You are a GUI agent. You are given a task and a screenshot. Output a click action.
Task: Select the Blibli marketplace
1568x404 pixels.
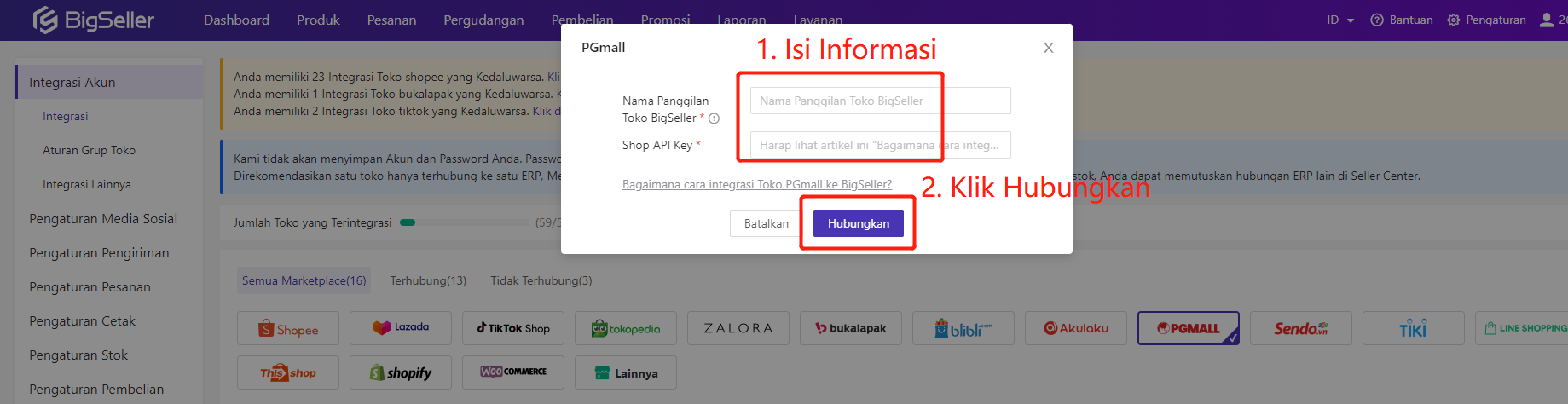tap(963, 328)
